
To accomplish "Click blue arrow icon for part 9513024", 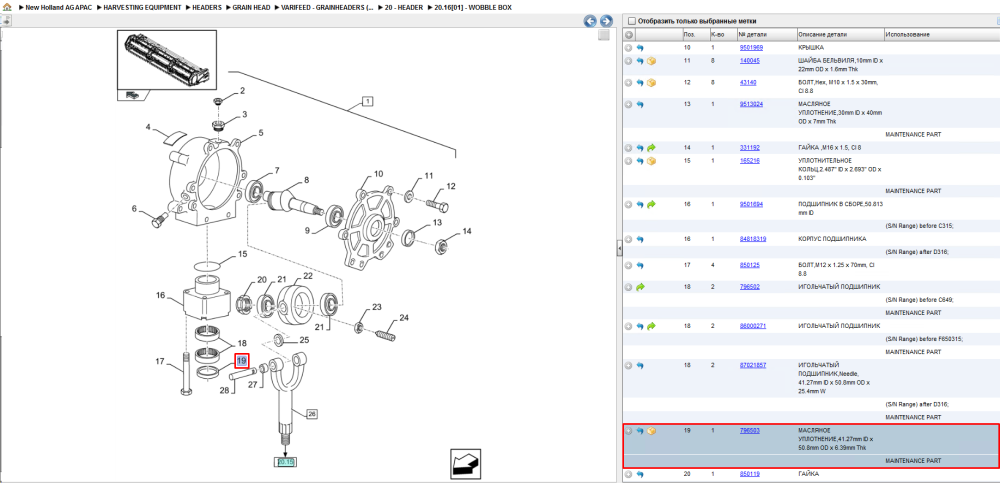I will 640,105.
